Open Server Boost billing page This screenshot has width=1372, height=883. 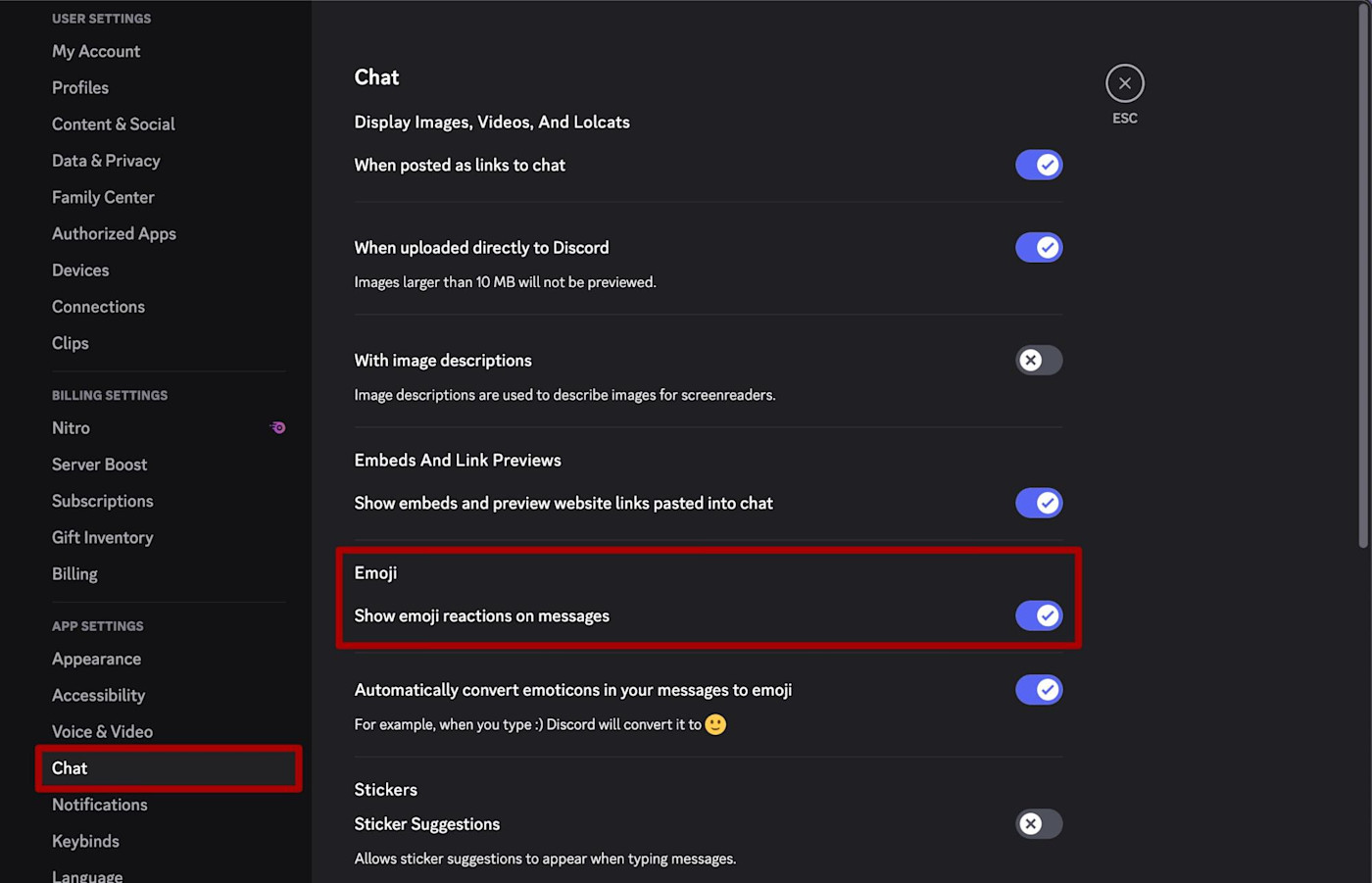tap(99, 465)
